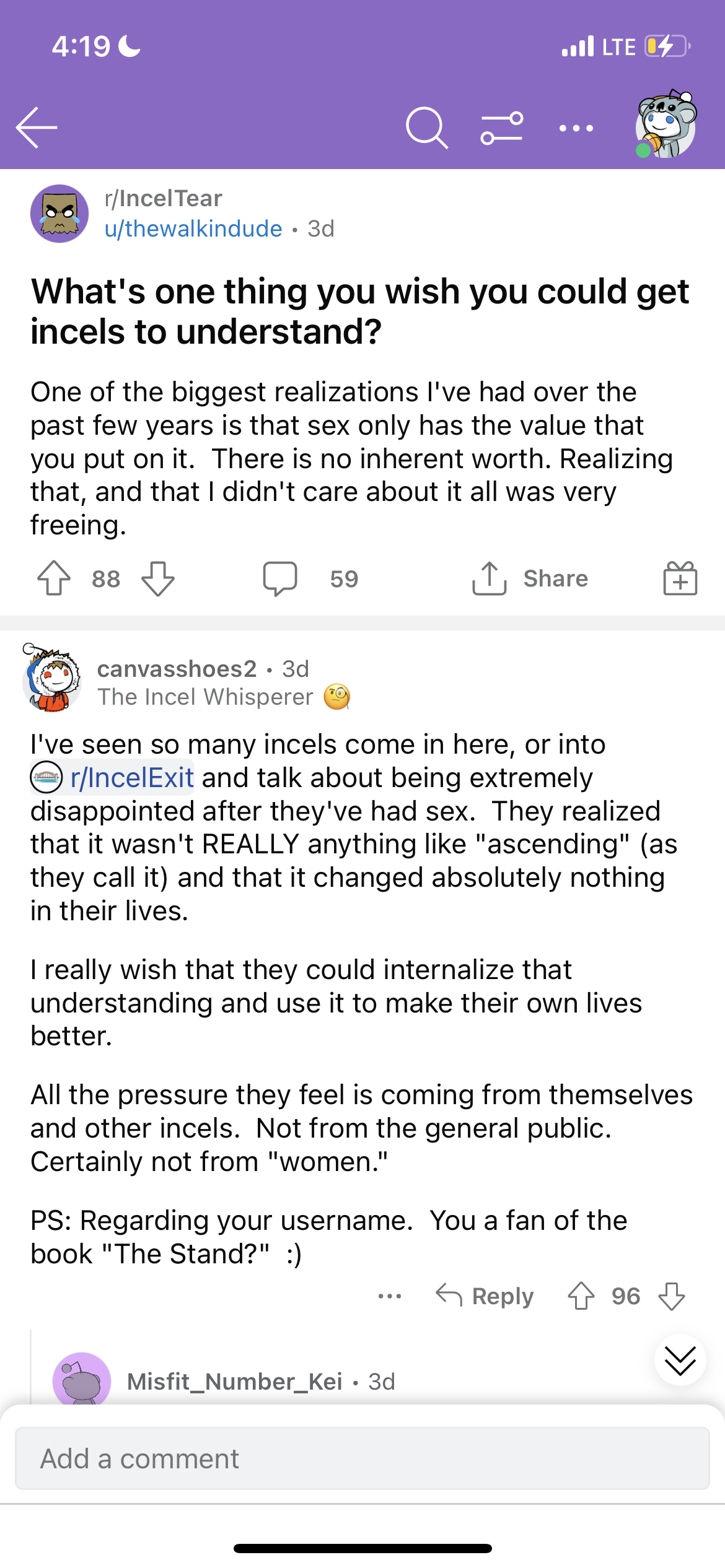Open your profile avatar in the header
This screenshot has width=725, height=1568.
[666, 124]
